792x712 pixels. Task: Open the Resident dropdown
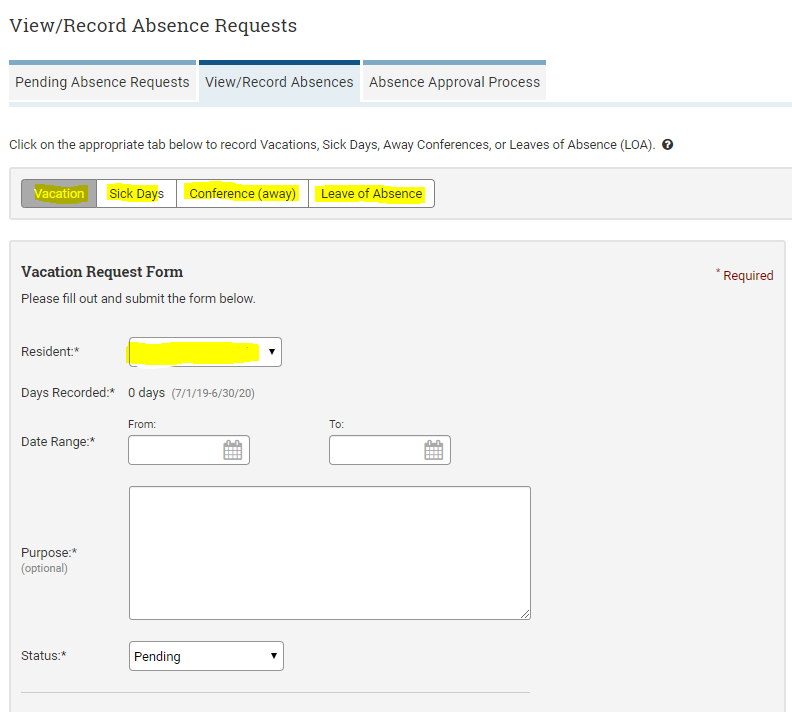(x=205, y=352)
